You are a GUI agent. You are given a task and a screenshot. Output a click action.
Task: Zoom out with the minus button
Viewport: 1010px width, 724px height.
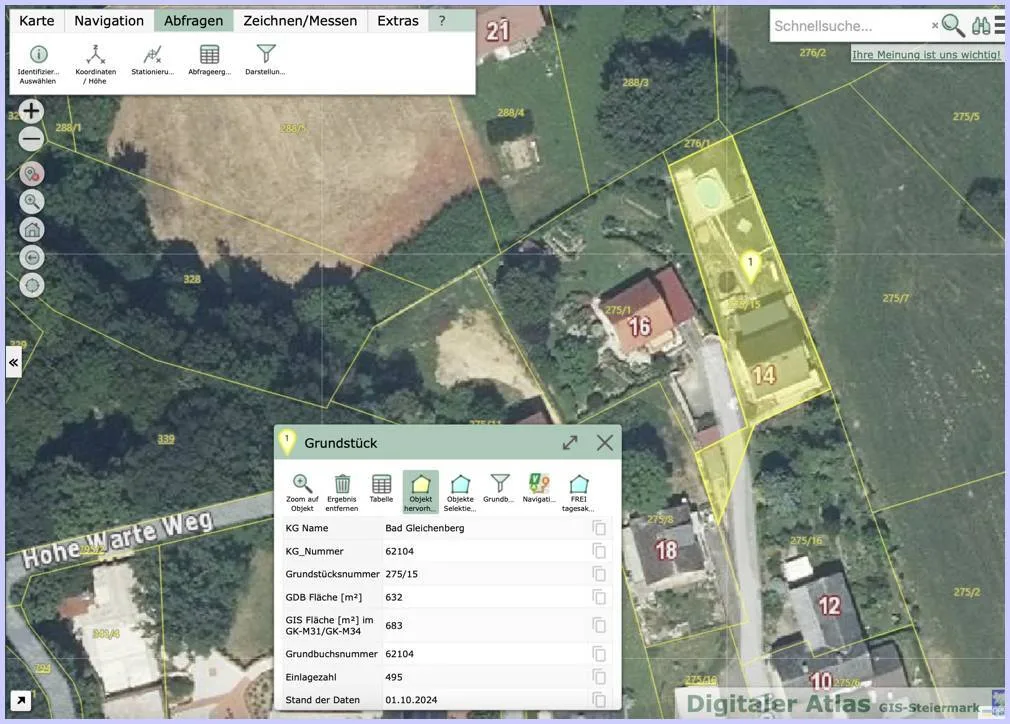31,138
